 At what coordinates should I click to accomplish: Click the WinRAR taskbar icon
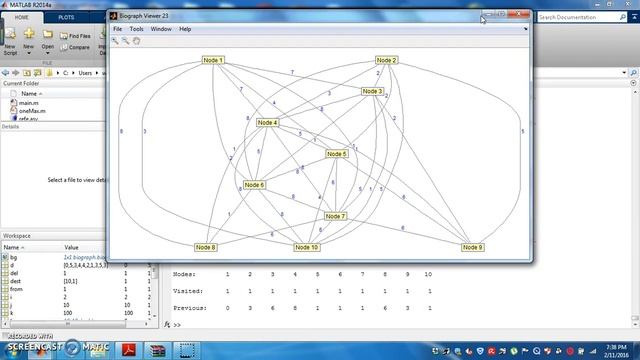click(157, 350)
